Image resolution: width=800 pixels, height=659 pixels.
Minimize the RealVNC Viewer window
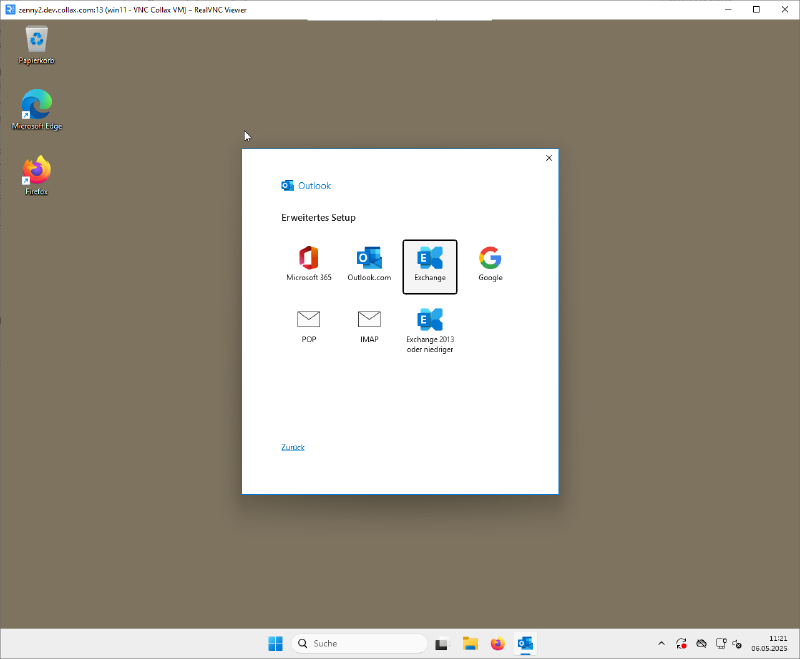(x=728, y=9)
